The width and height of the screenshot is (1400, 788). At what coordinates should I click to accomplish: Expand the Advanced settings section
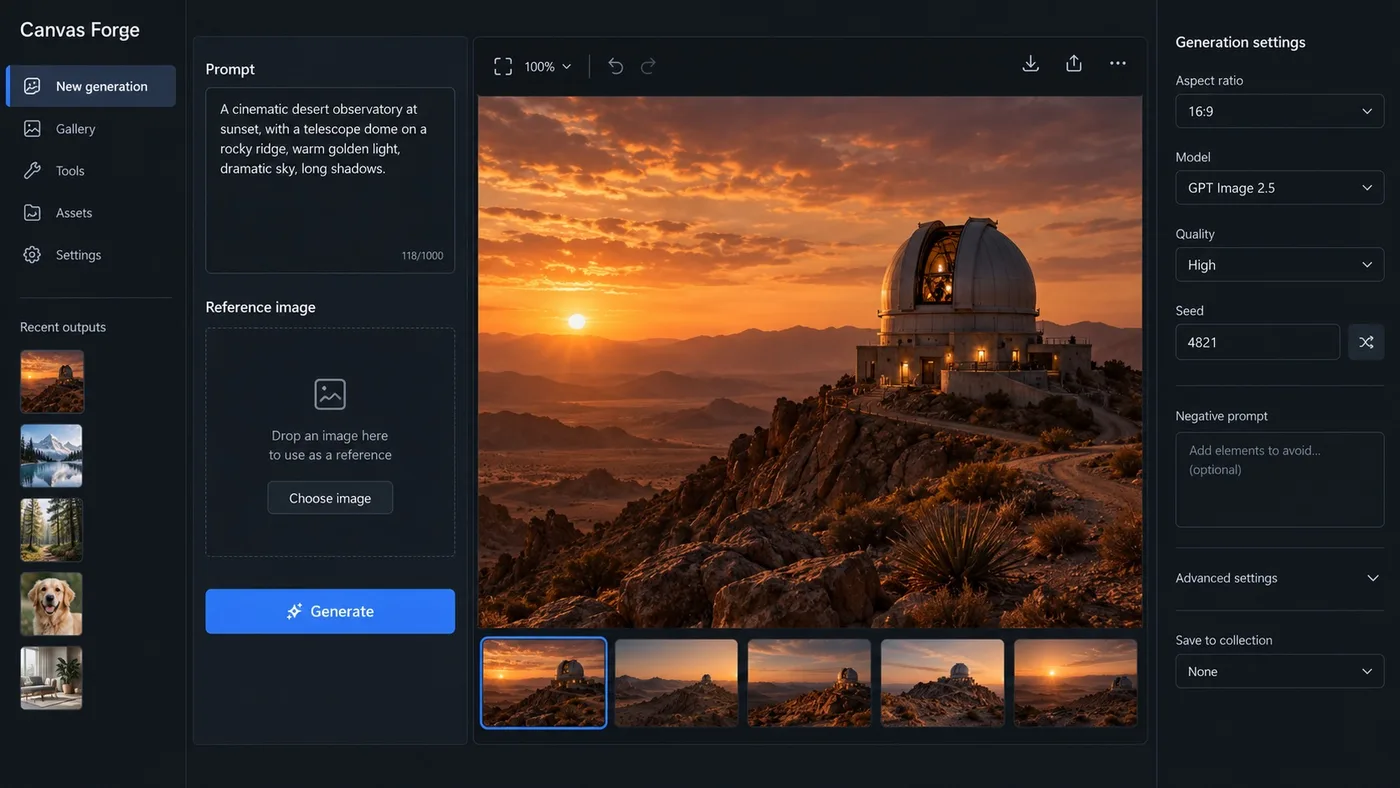click(1280, 578)
